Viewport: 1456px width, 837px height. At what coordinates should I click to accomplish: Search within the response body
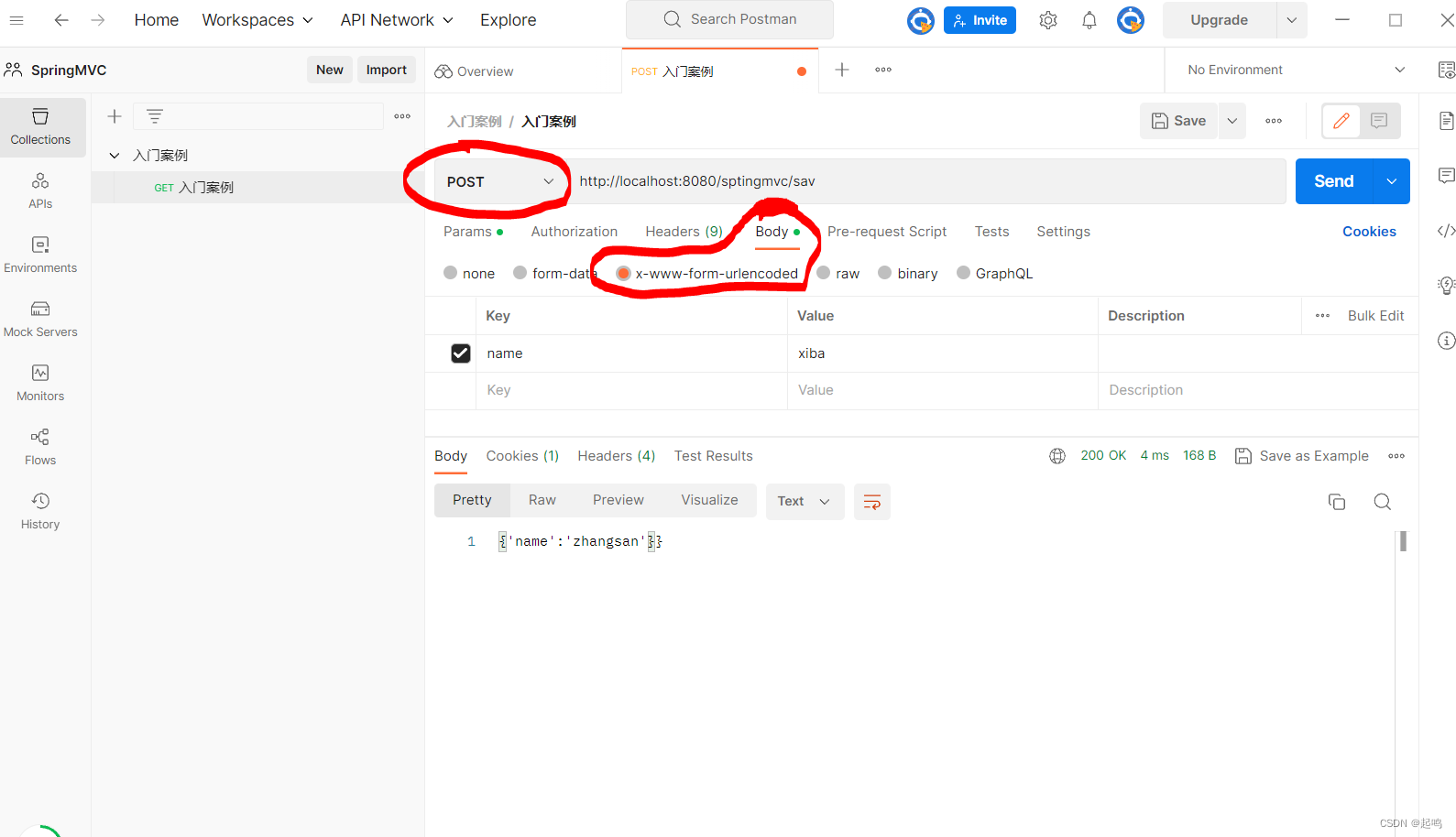click(1383, 502)
